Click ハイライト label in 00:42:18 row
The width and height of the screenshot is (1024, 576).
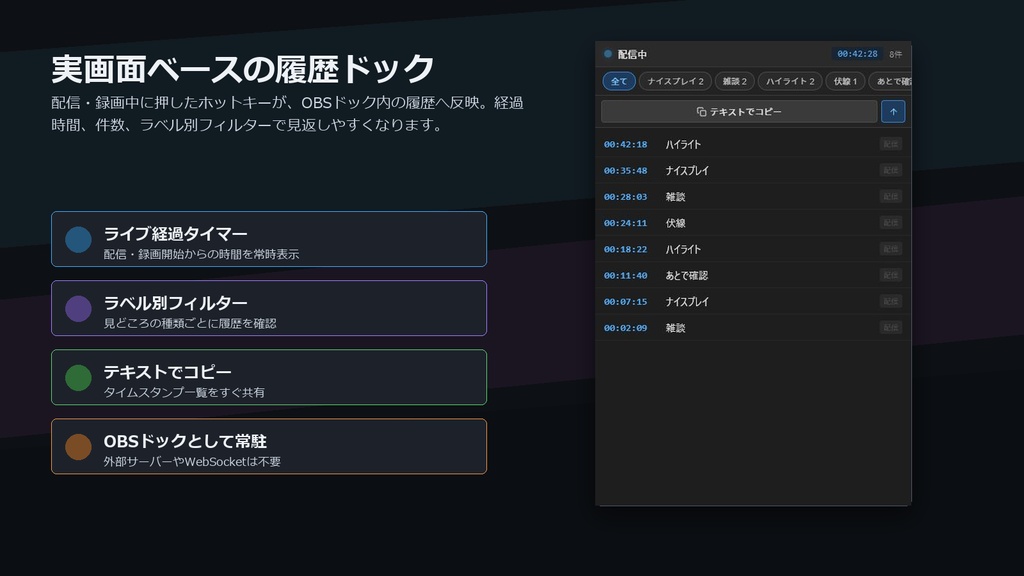click(x=683, y=144)
